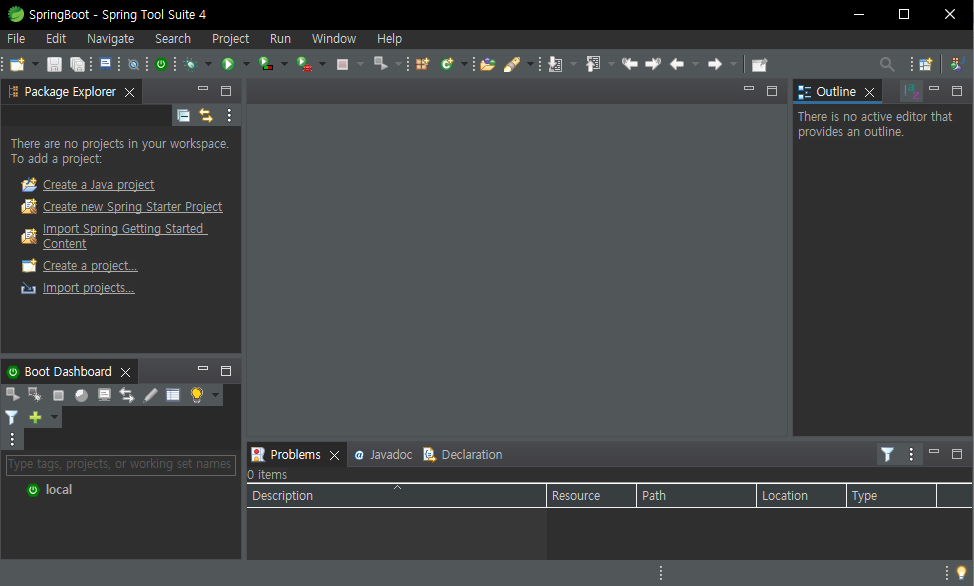Click the Create a Java project link
Image resolution: width=974 pixels, height=586 pixels.
[x=99, y=185]
